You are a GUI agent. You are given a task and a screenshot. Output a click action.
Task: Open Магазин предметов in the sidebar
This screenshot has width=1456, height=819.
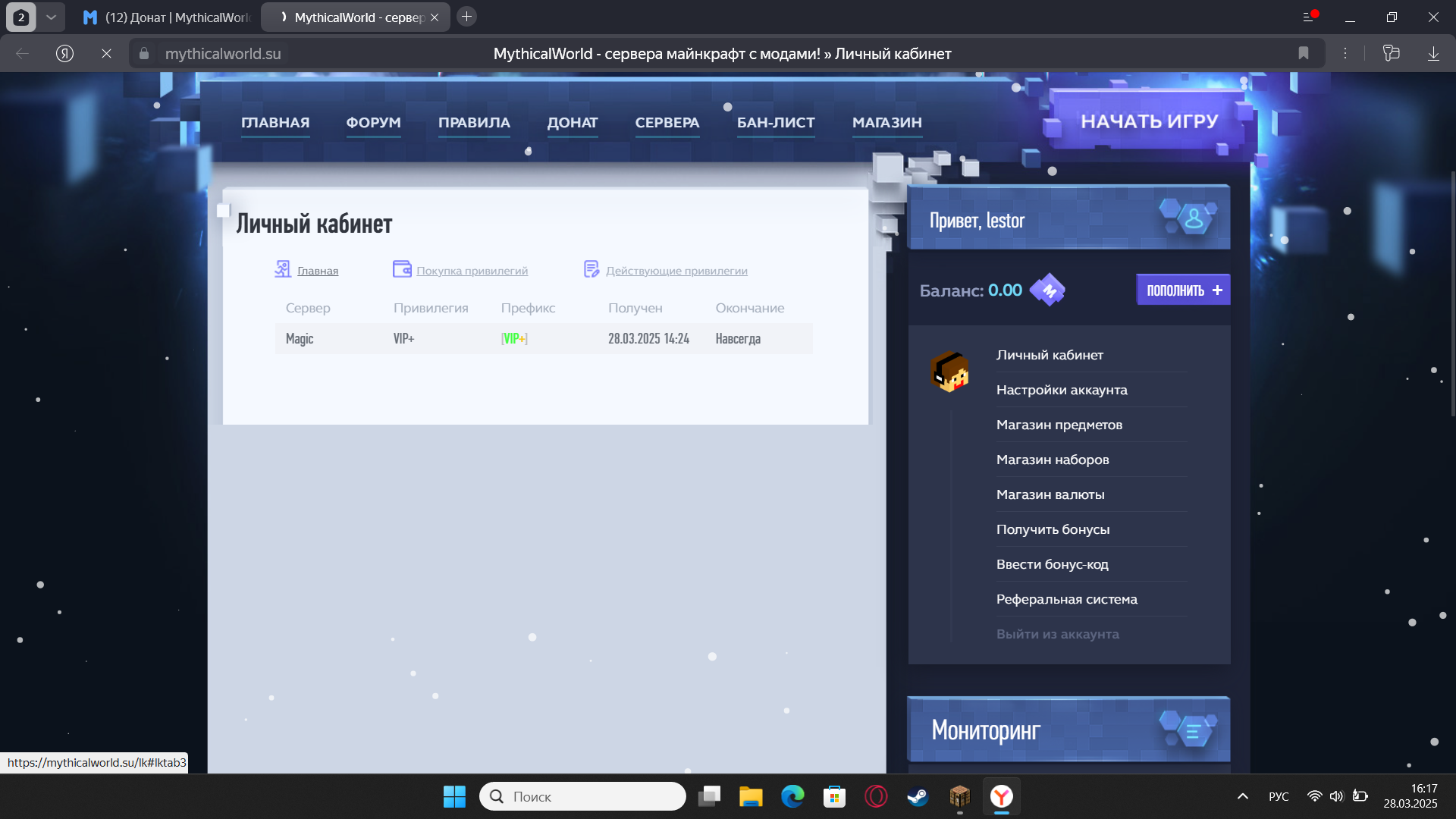pos(1059,425)
